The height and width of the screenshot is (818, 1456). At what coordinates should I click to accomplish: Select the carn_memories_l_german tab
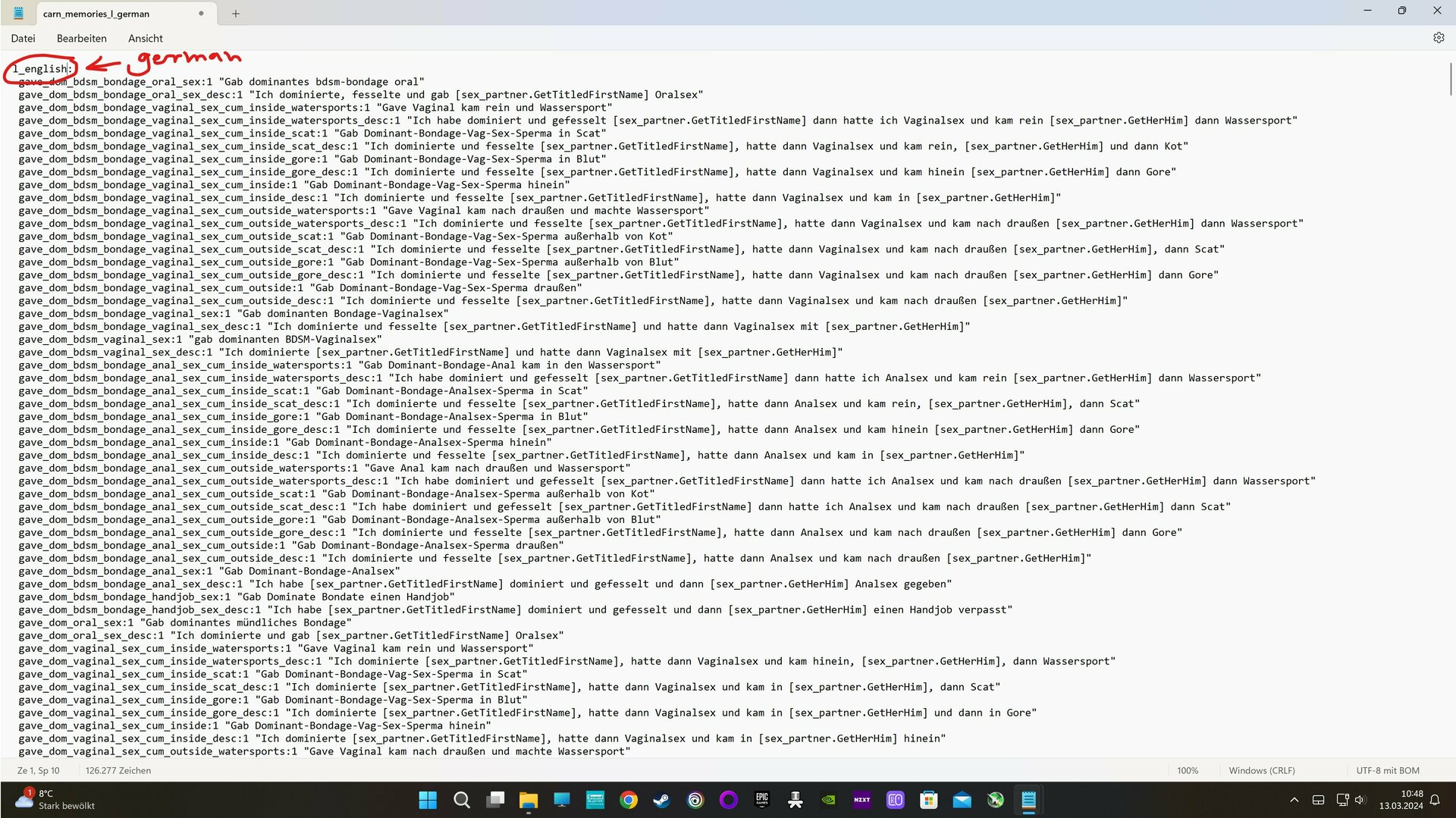[x=96, y=13]
